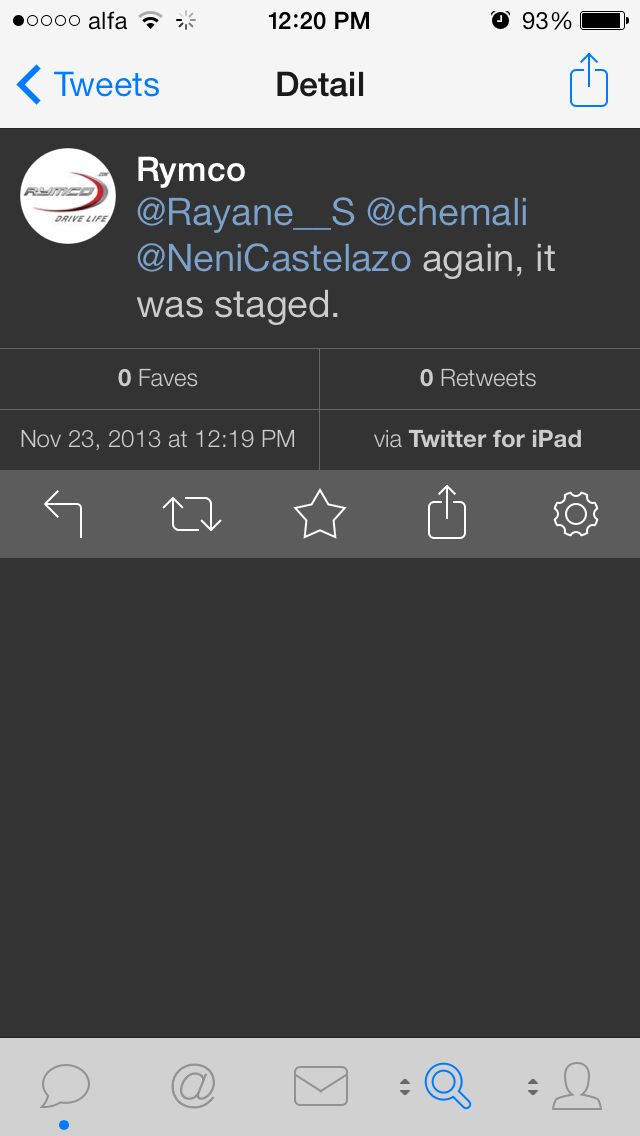This screenshot has height=1136, width=640.
Task: Tap arrows beside the profile tab
Action: click(x=533, y=1086)
